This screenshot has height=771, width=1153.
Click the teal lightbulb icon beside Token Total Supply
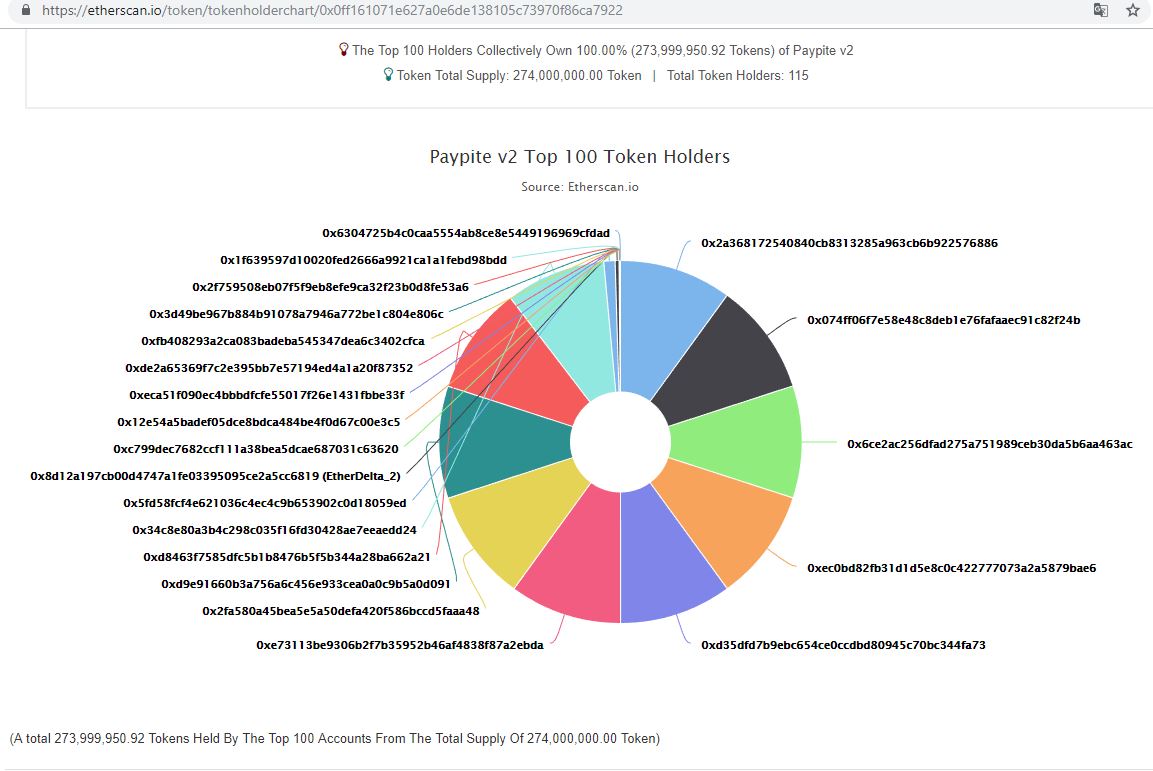[x=388, y=75]
